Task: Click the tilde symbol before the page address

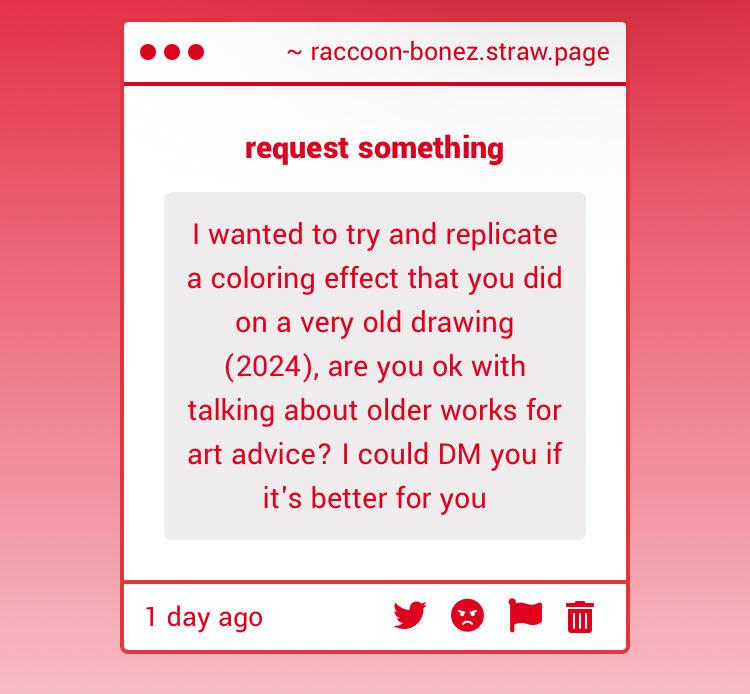Action: 294,52
